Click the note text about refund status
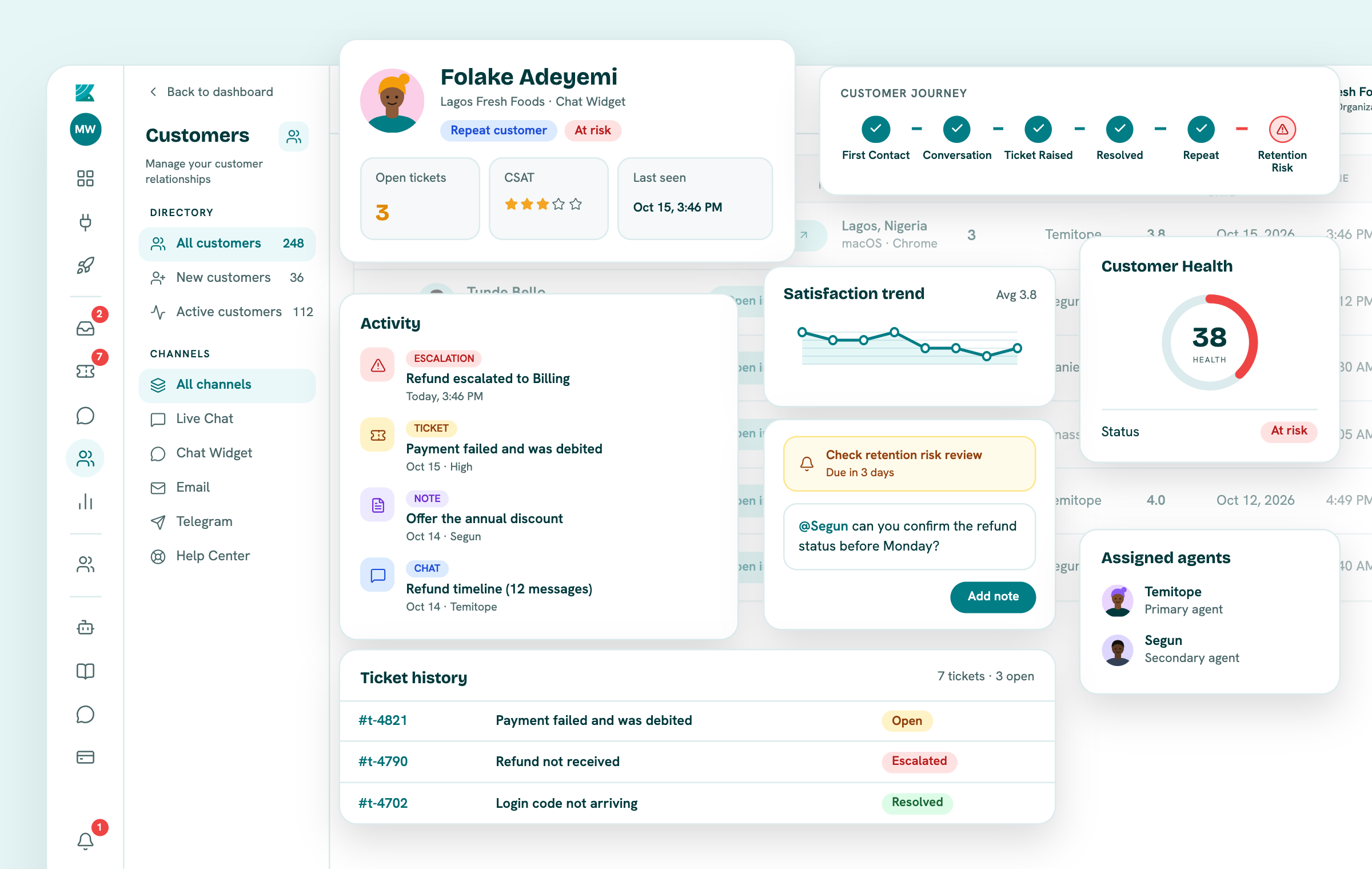 pos(909,536)
